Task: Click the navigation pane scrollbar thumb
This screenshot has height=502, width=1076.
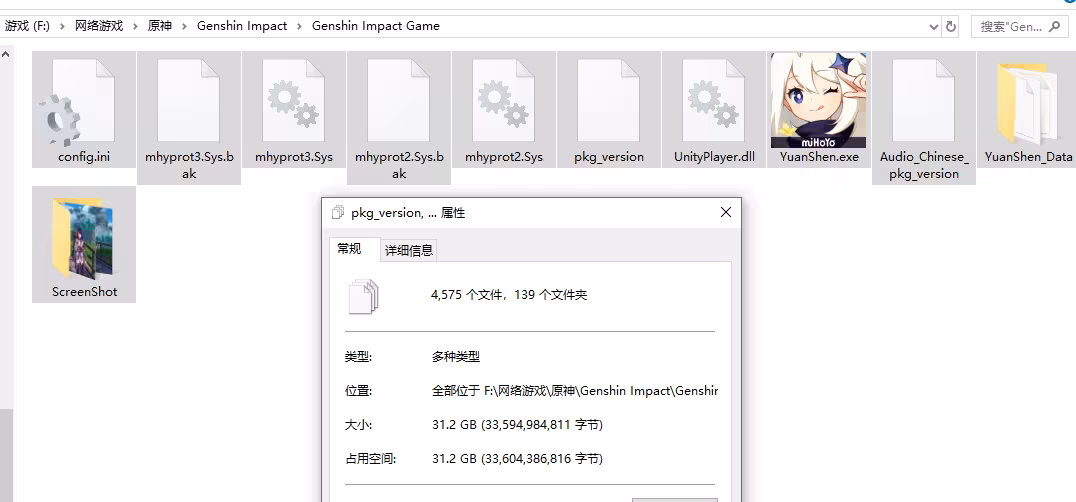Action: point(6,455)
